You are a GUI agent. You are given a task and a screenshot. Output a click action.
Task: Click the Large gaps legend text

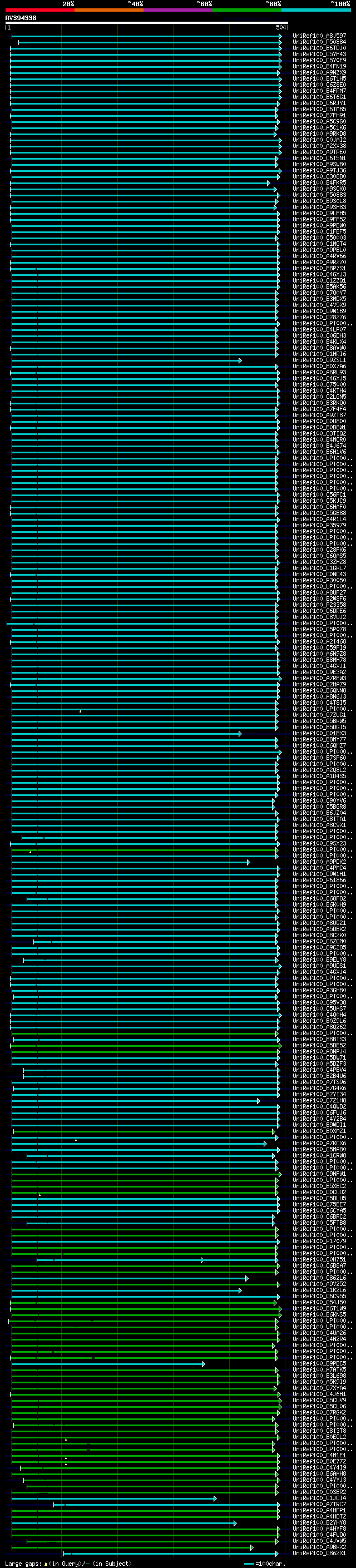coord(68,1563)
